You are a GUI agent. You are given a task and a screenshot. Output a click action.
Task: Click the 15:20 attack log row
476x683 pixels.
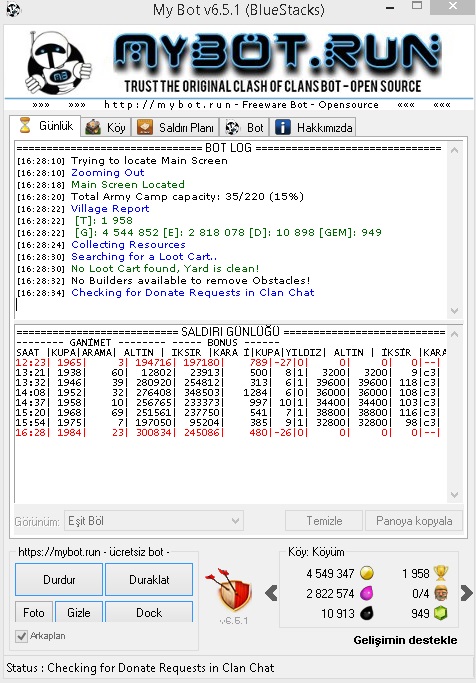pyautogui.click(x=228, y=413)
